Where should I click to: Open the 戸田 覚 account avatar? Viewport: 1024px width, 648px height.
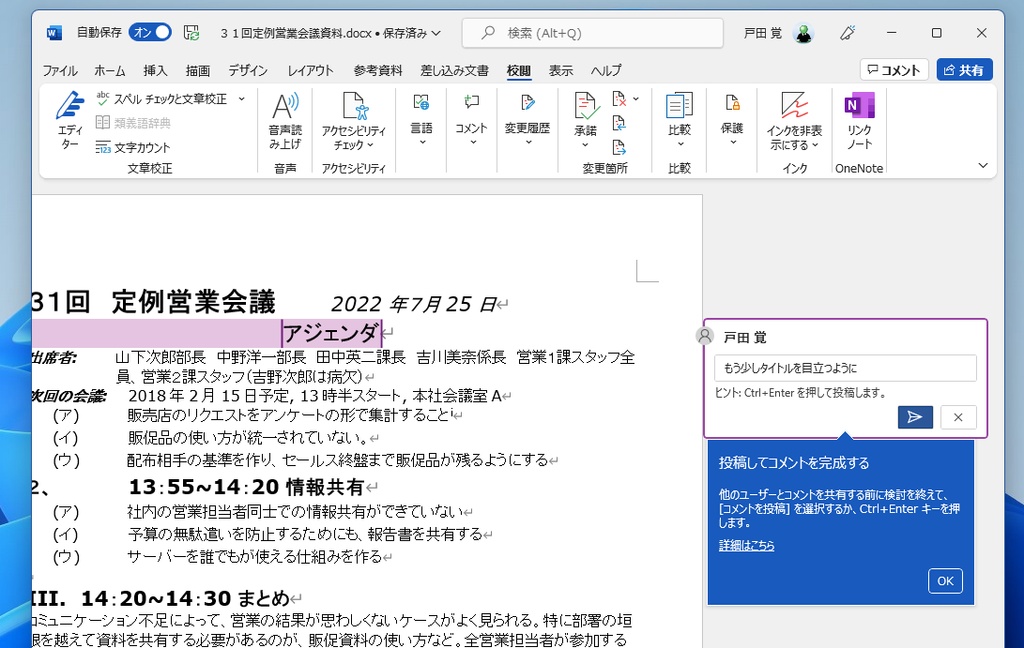pos(803,33)
